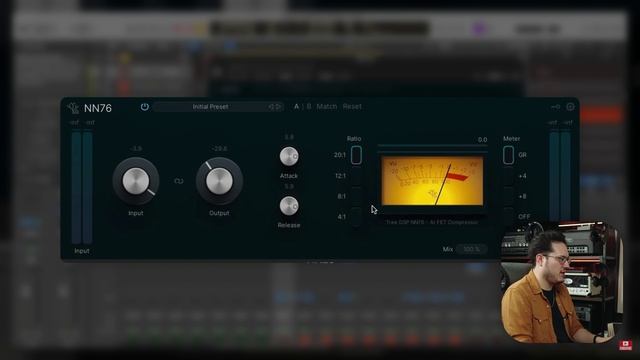
Task: Click the Meter section label
Action: (511, 139)
